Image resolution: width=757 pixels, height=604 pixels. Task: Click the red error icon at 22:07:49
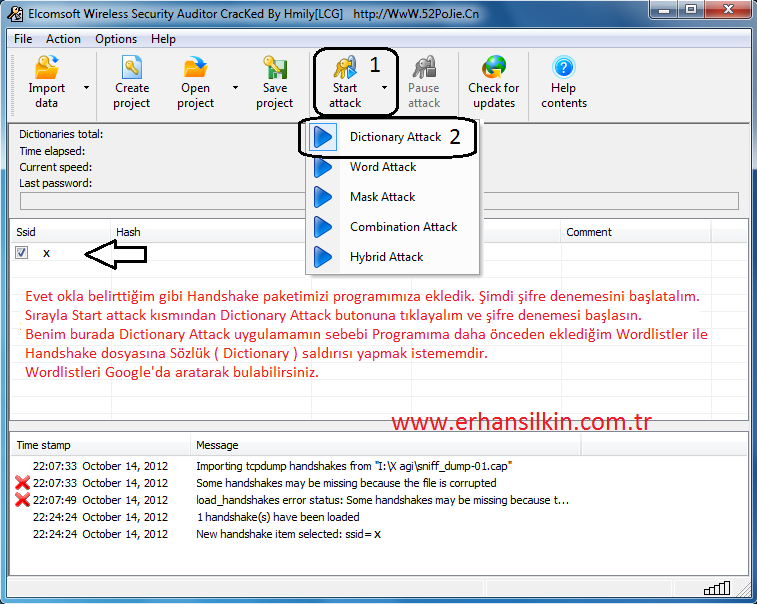tap(22, 500)
